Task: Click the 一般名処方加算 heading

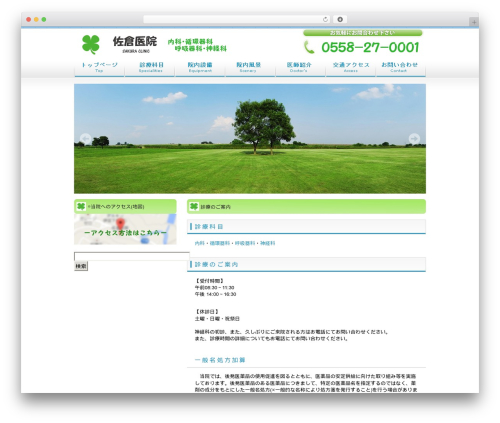Action: (220, 360)
